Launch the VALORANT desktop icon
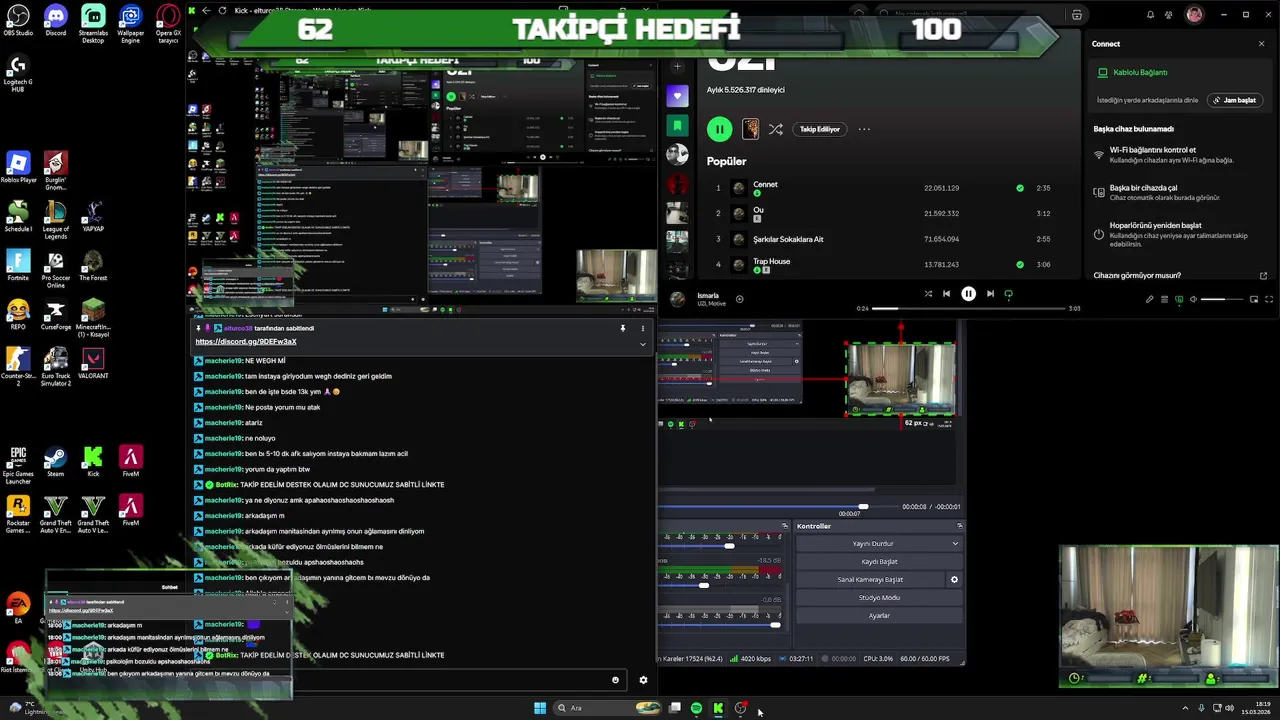This screenshot has width=1280, height=720. click(93, 363)
